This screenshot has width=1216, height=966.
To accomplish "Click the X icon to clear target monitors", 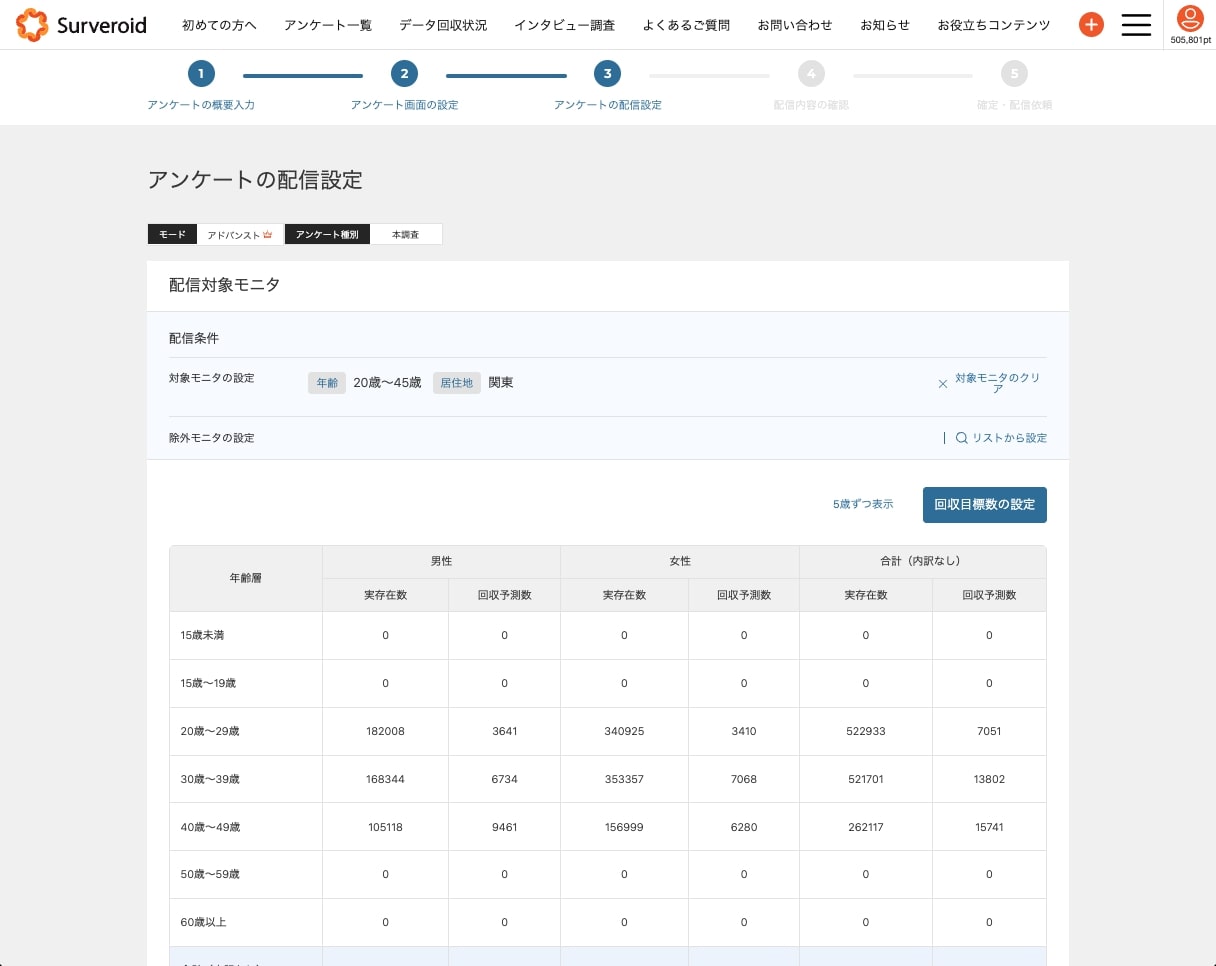I will [942, 383].
